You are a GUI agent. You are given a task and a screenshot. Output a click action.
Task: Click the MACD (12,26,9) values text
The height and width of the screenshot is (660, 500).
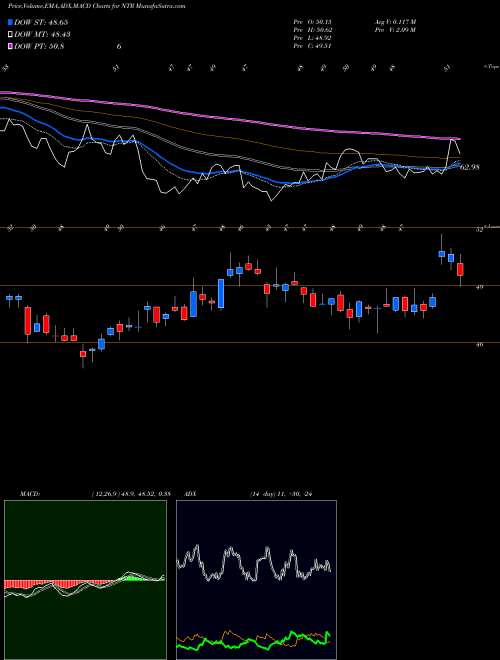(x=130, y=494)
